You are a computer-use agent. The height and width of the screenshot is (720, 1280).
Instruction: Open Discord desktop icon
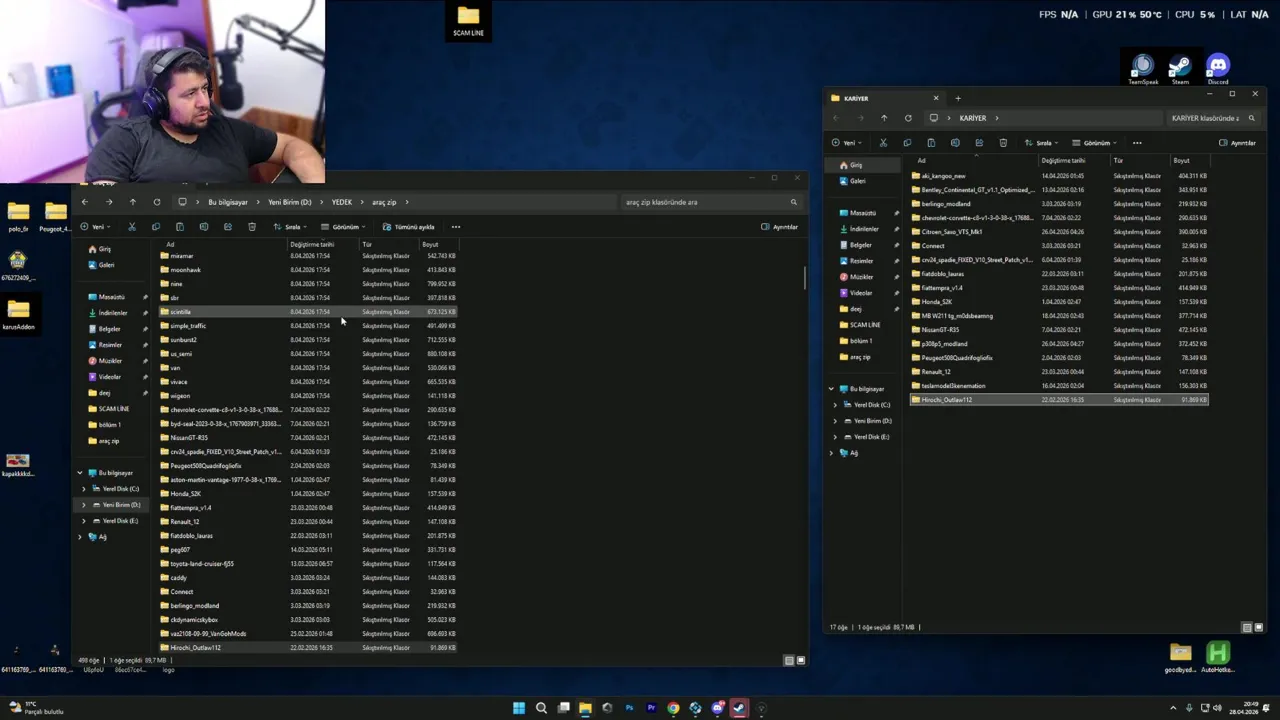pos(1218,69)
